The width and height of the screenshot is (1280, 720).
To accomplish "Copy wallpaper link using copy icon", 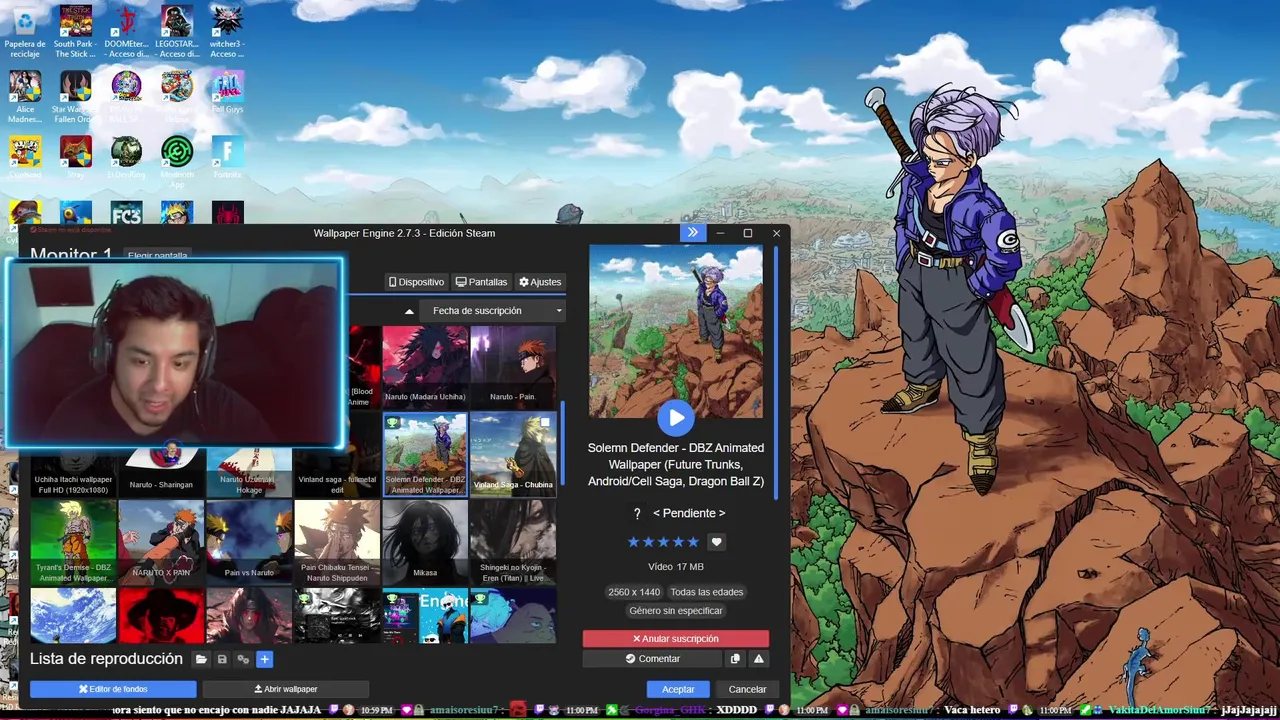I will click(x=735, y=659).
